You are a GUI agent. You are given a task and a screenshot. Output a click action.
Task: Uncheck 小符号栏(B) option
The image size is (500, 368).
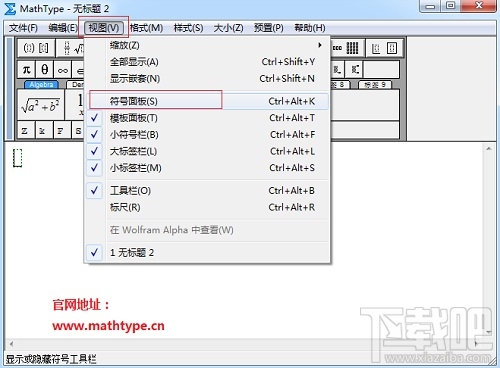207,134
